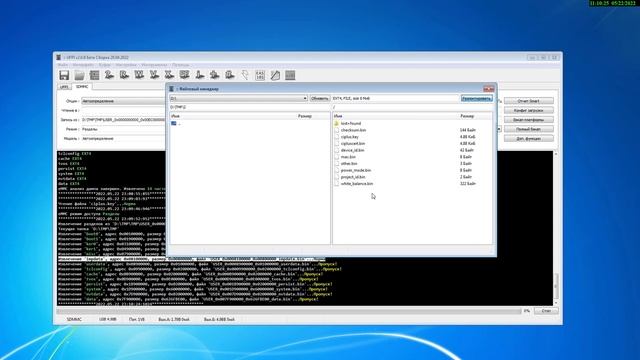Click the Имя column header in right pane
640x360 pixels.
coord(338,116)
